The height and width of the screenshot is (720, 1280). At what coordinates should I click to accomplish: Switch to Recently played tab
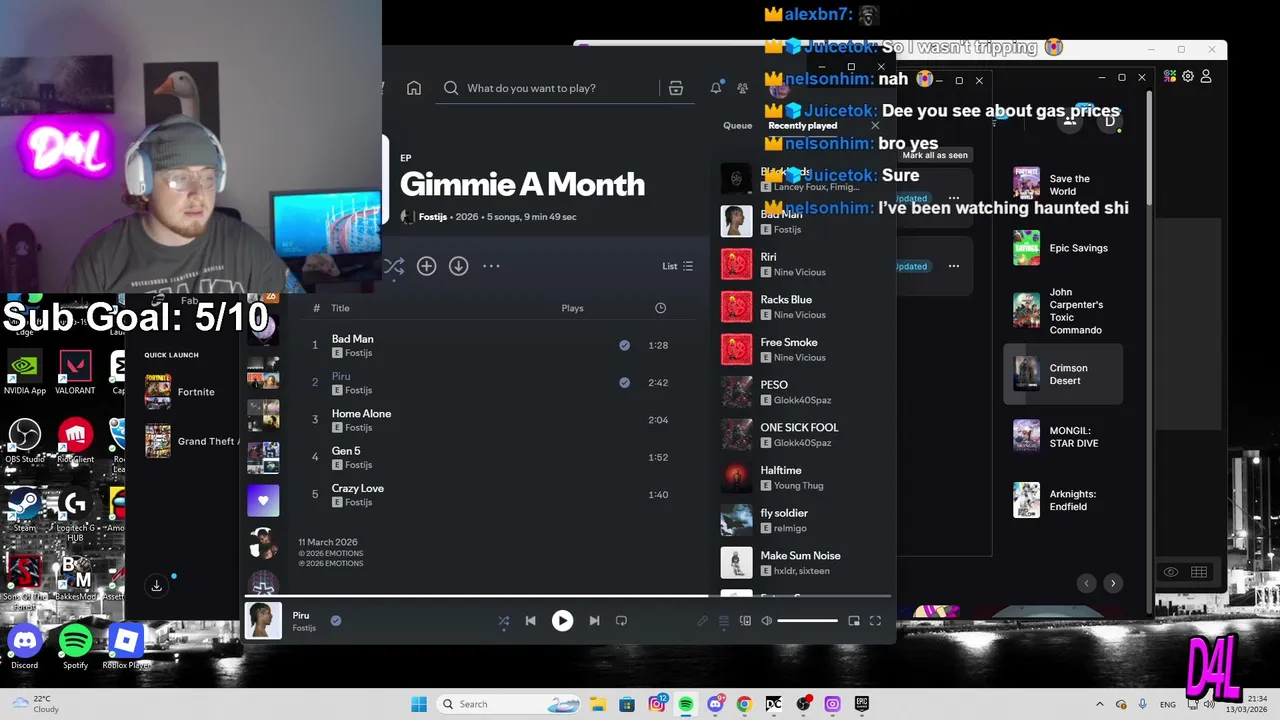(x=803, y=126)
